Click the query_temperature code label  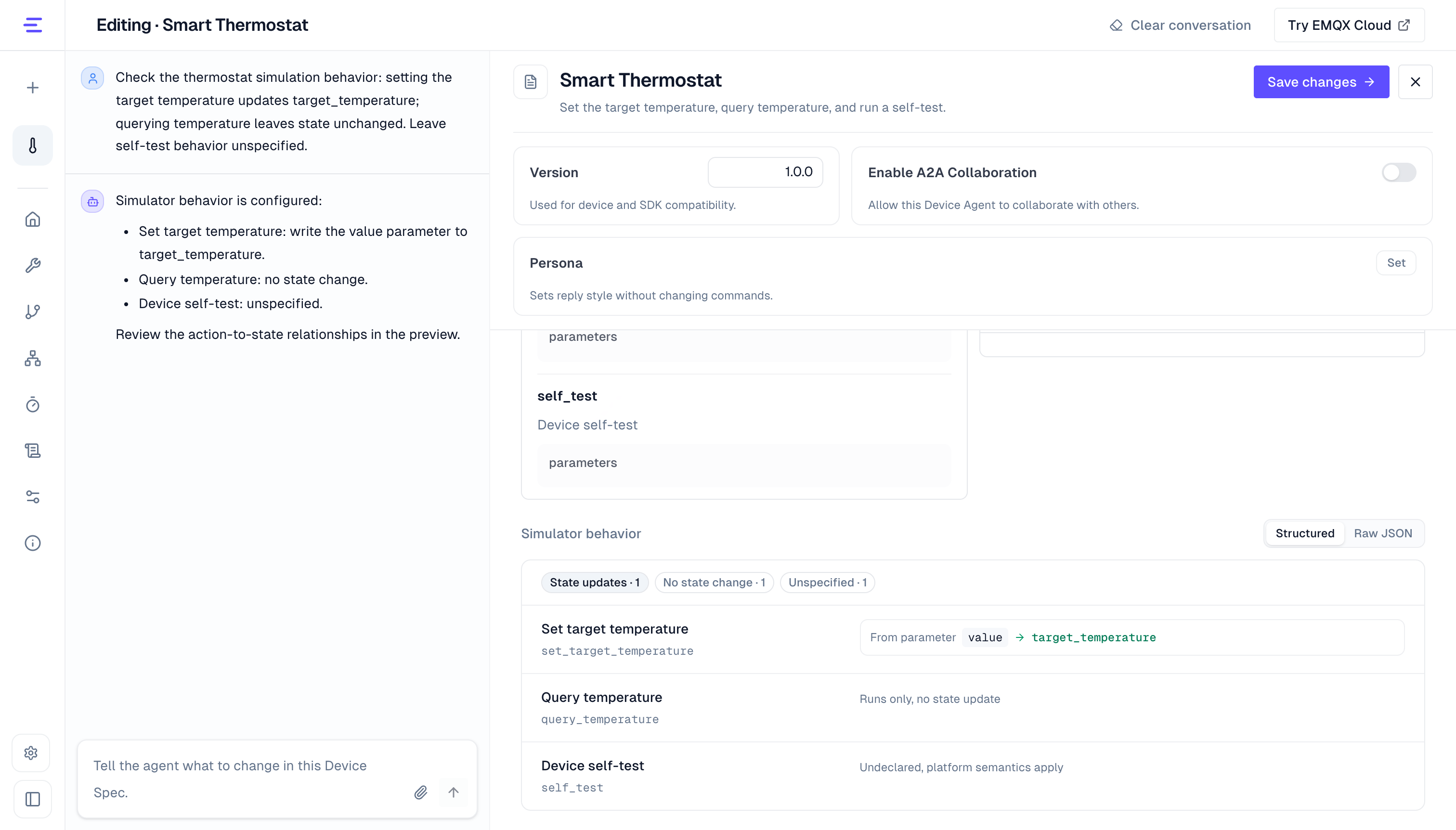point(600,719)
